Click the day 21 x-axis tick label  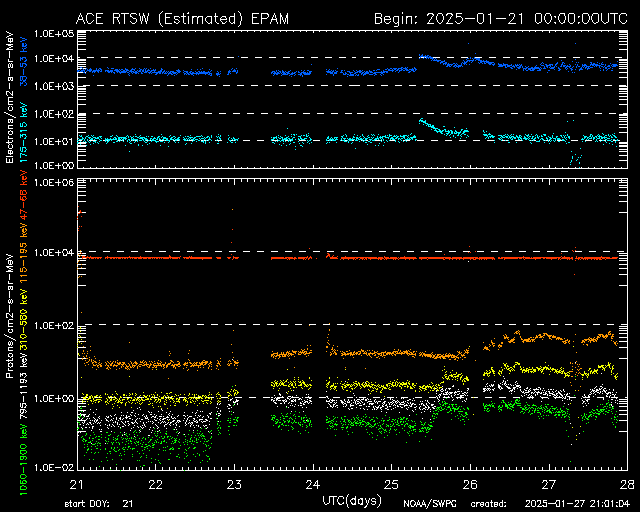pyautogui.click(x=76, y=485)
